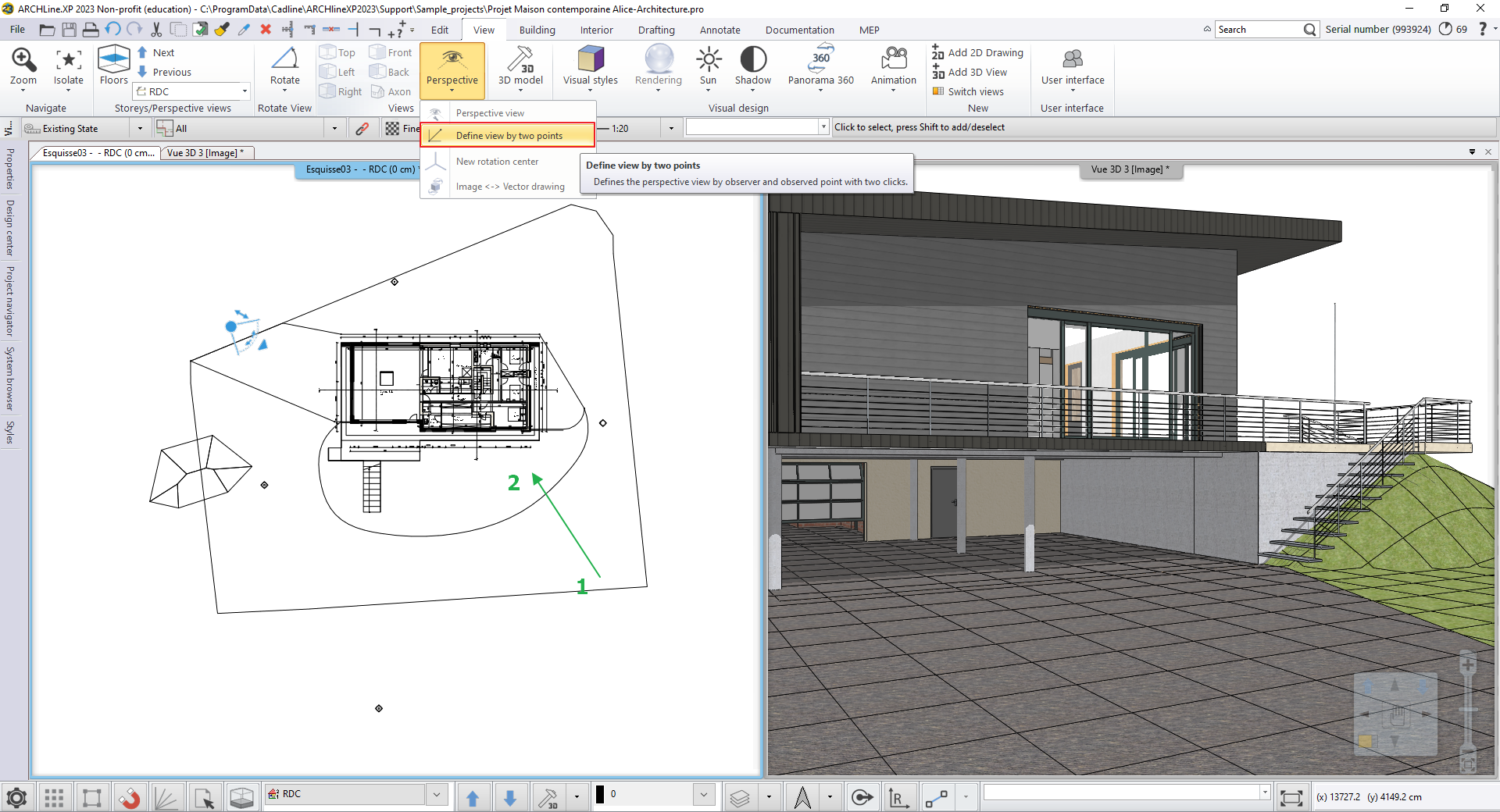Open the Panorama 360 tool
Viewport: 1500px width, 812px height.
click(820, 60)
